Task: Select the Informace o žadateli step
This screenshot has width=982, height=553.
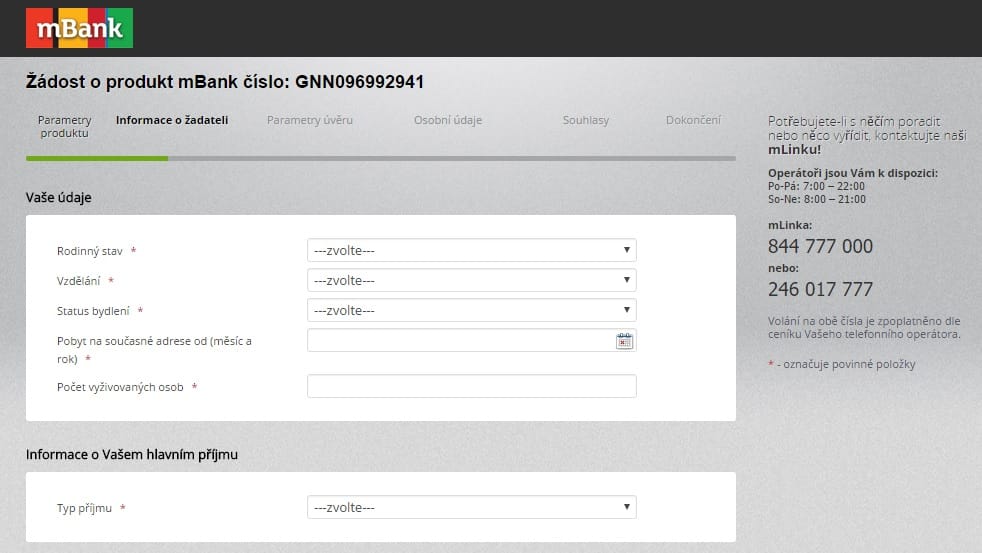Action: point(172,120)
